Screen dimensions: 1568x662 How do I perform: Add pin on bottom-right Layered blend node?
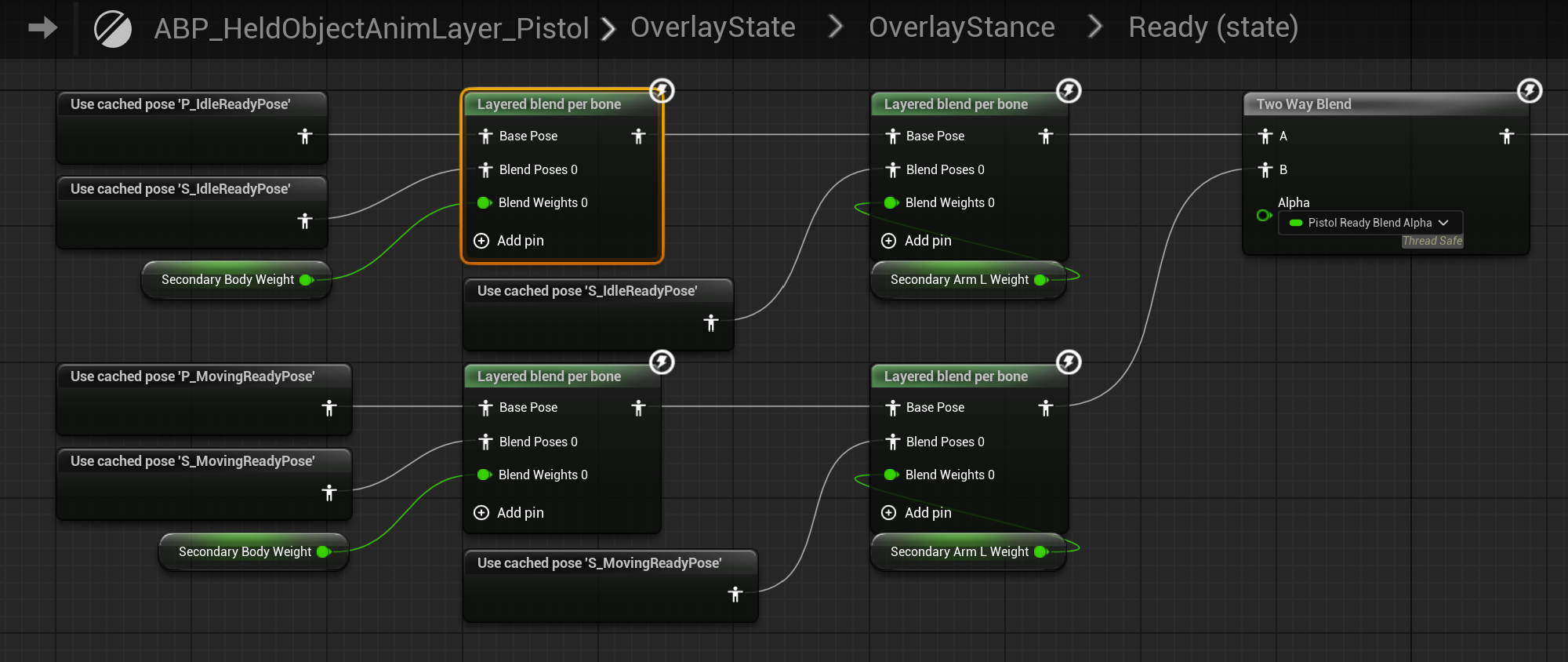click(917, 513)
